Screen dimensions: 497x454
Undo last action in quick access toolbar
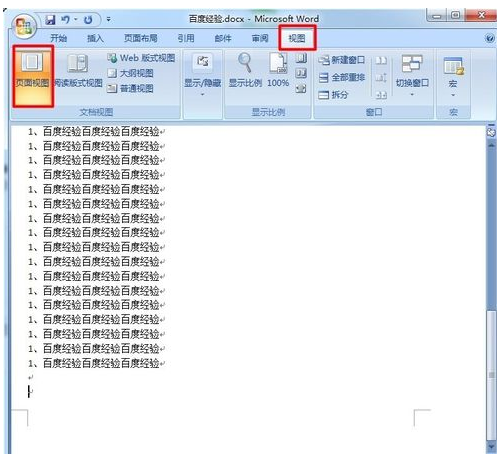pyautogui.click(x=66, y=20)
